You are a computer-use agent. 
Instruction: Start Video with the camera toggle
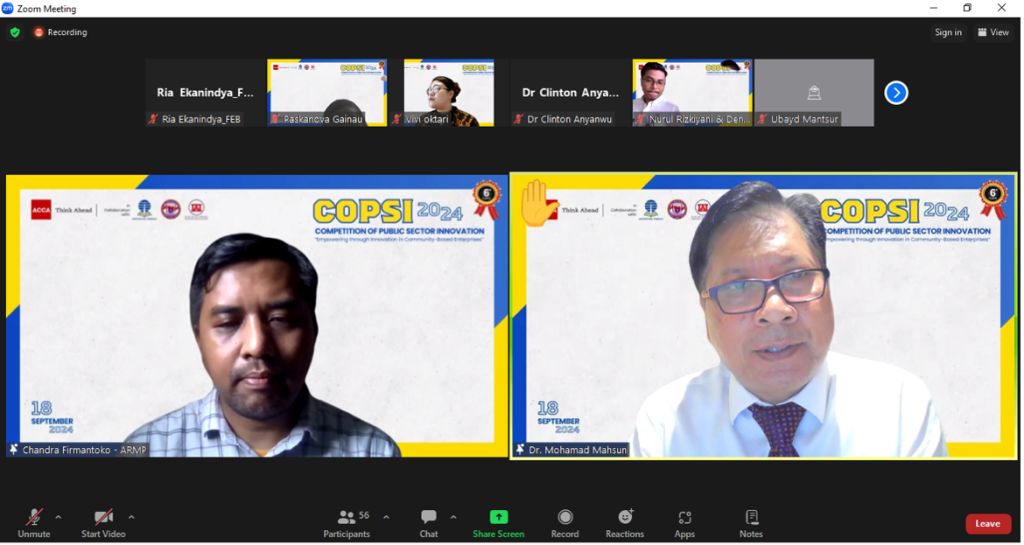tap(103, 518)
